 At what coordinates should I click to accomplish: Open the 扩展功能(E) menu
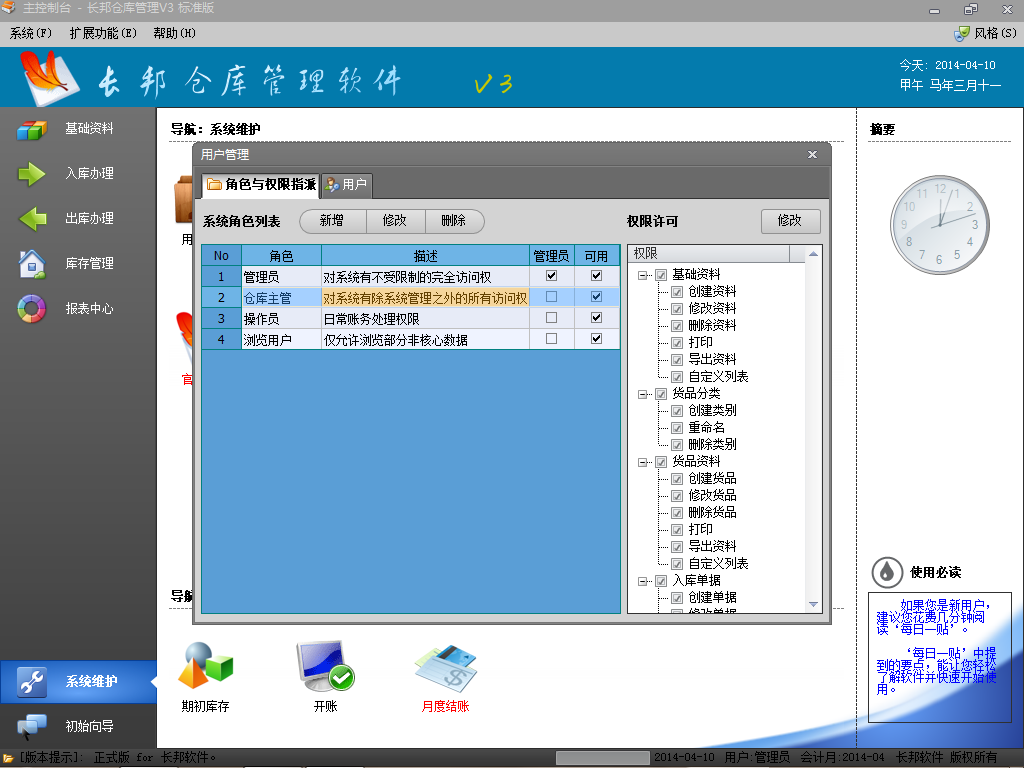pyautogui.click(x=103, y=33)
